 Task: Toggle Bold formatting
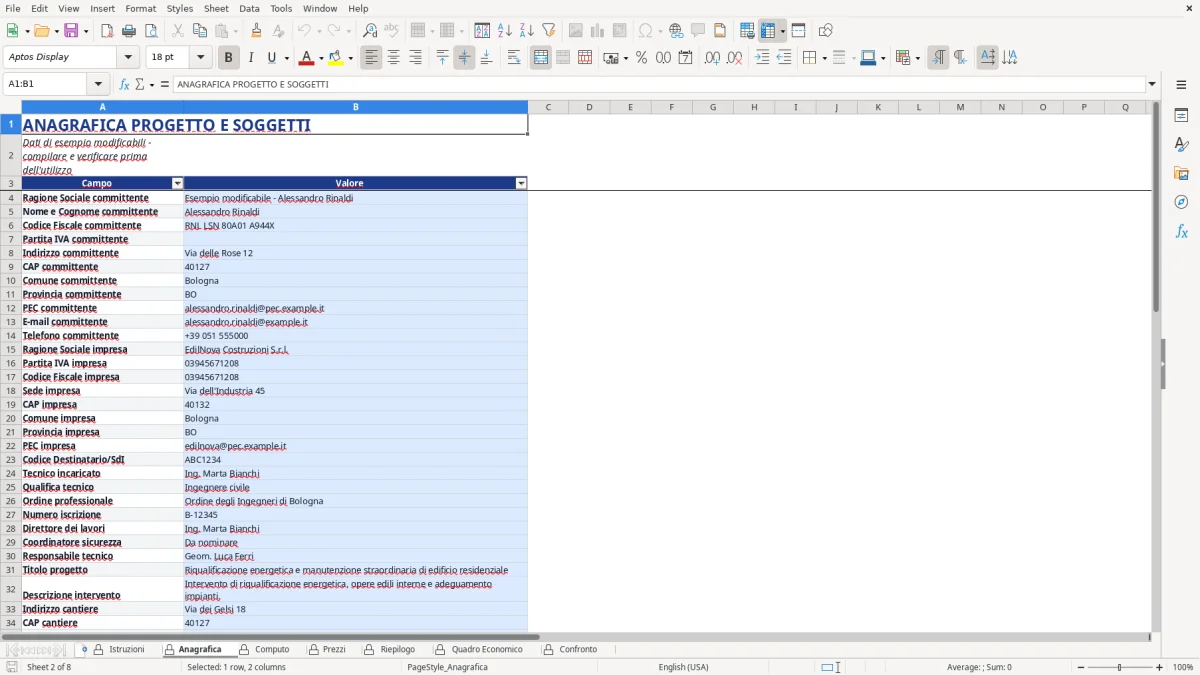click(228, 58)
